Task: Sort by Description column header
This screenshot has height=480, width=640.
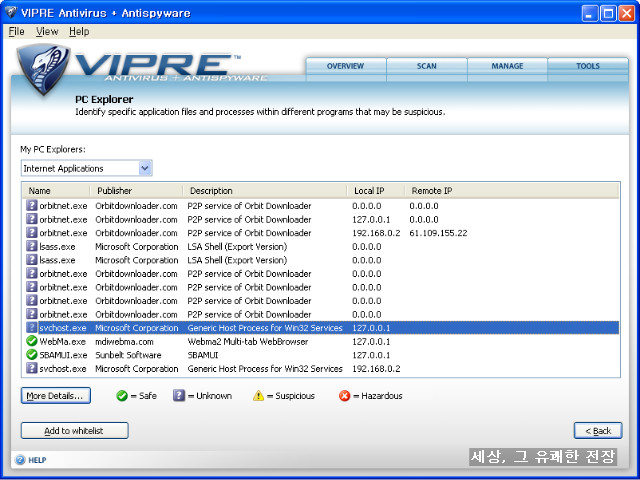Action: click(264, 191)
